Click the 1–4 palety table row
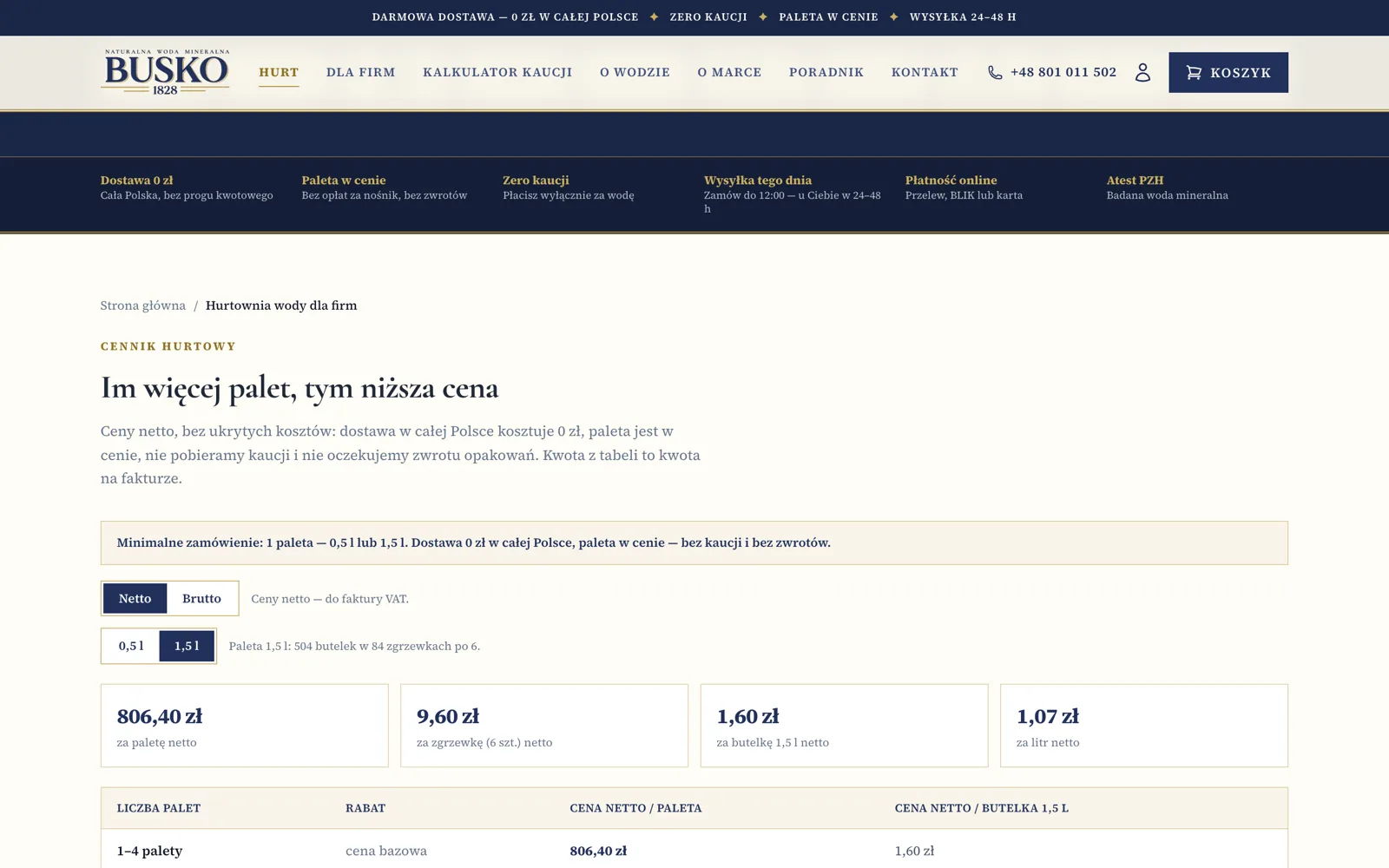1389x868 pixels. (x=694, y=849)
